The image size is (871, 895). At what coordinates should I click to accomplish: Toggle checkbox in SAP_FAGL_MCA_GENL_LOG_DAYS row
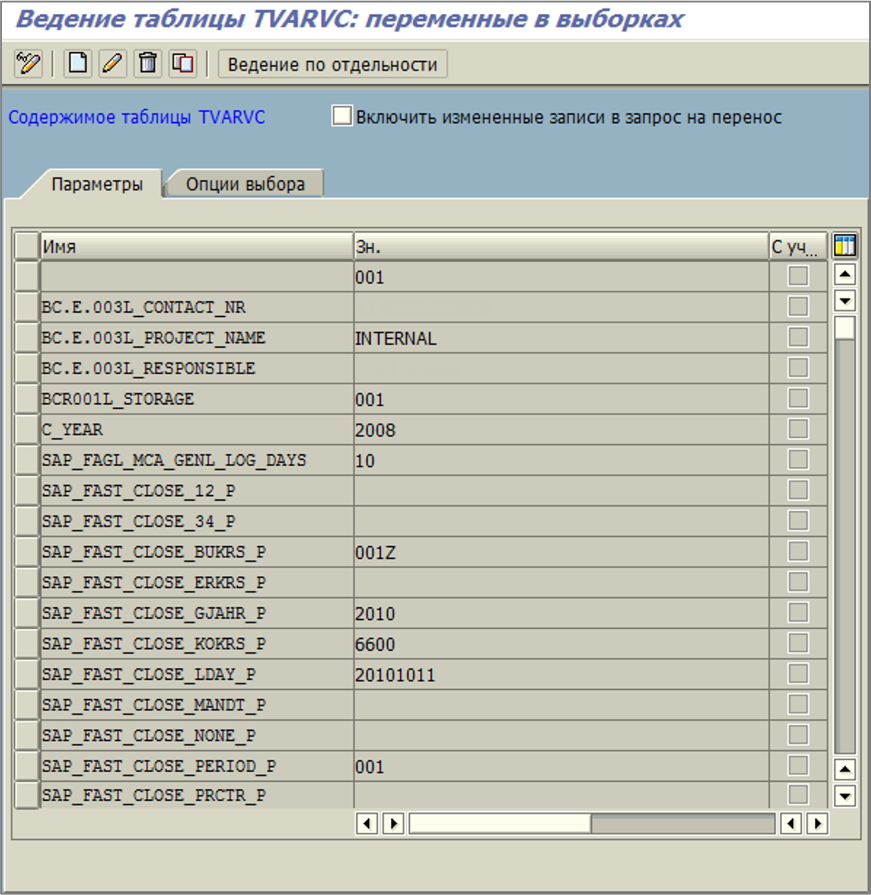coord(798,459)
